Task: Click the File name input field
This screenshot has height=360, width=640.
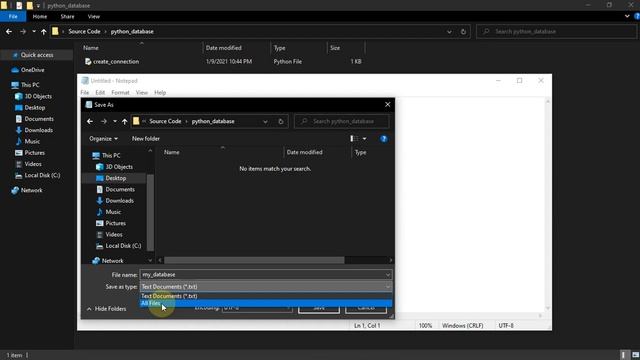Action: [262, 275]
